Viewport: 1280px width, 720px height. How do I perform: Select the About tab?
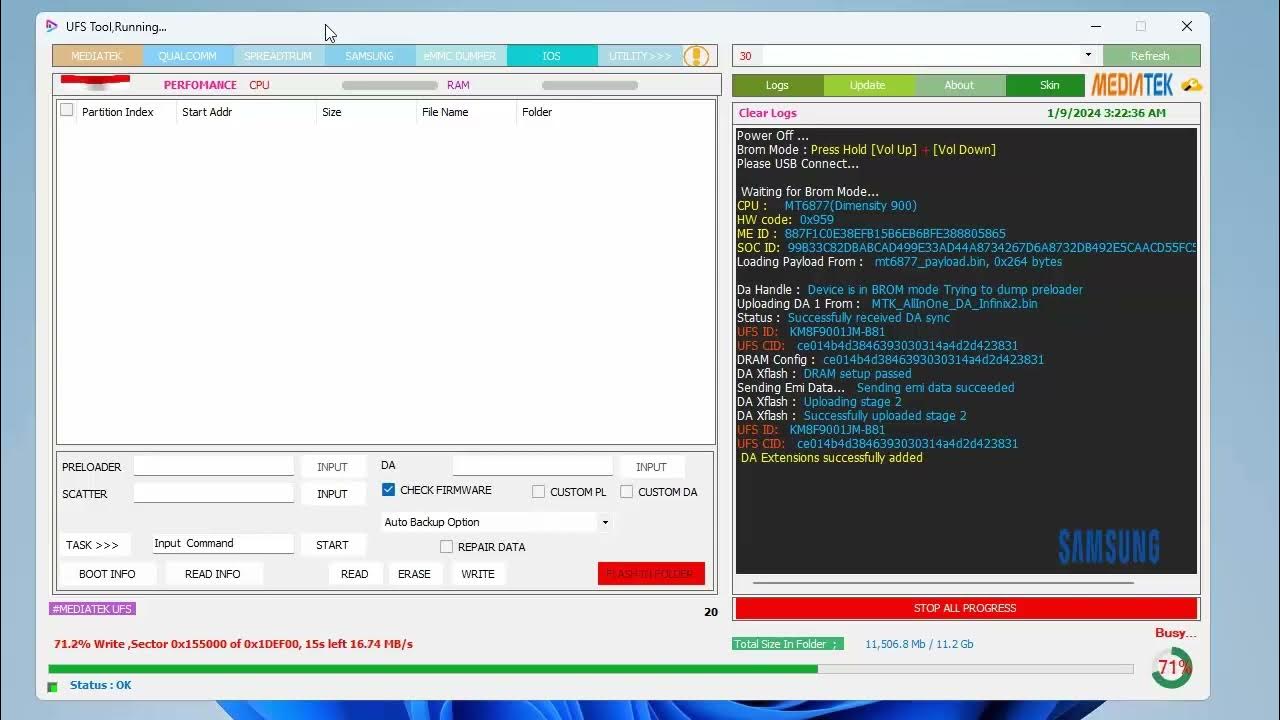(959, 85)
